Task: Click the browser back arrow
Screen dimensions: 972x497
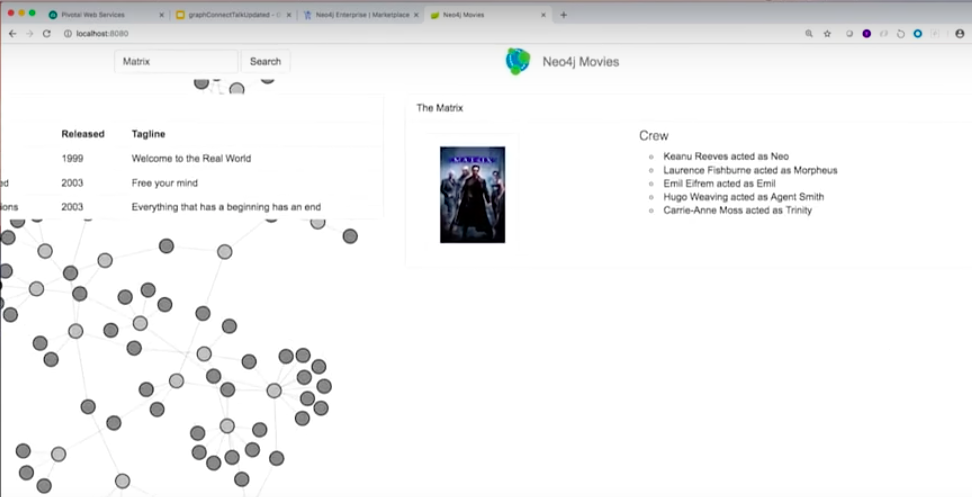Action: coord(12,33)
